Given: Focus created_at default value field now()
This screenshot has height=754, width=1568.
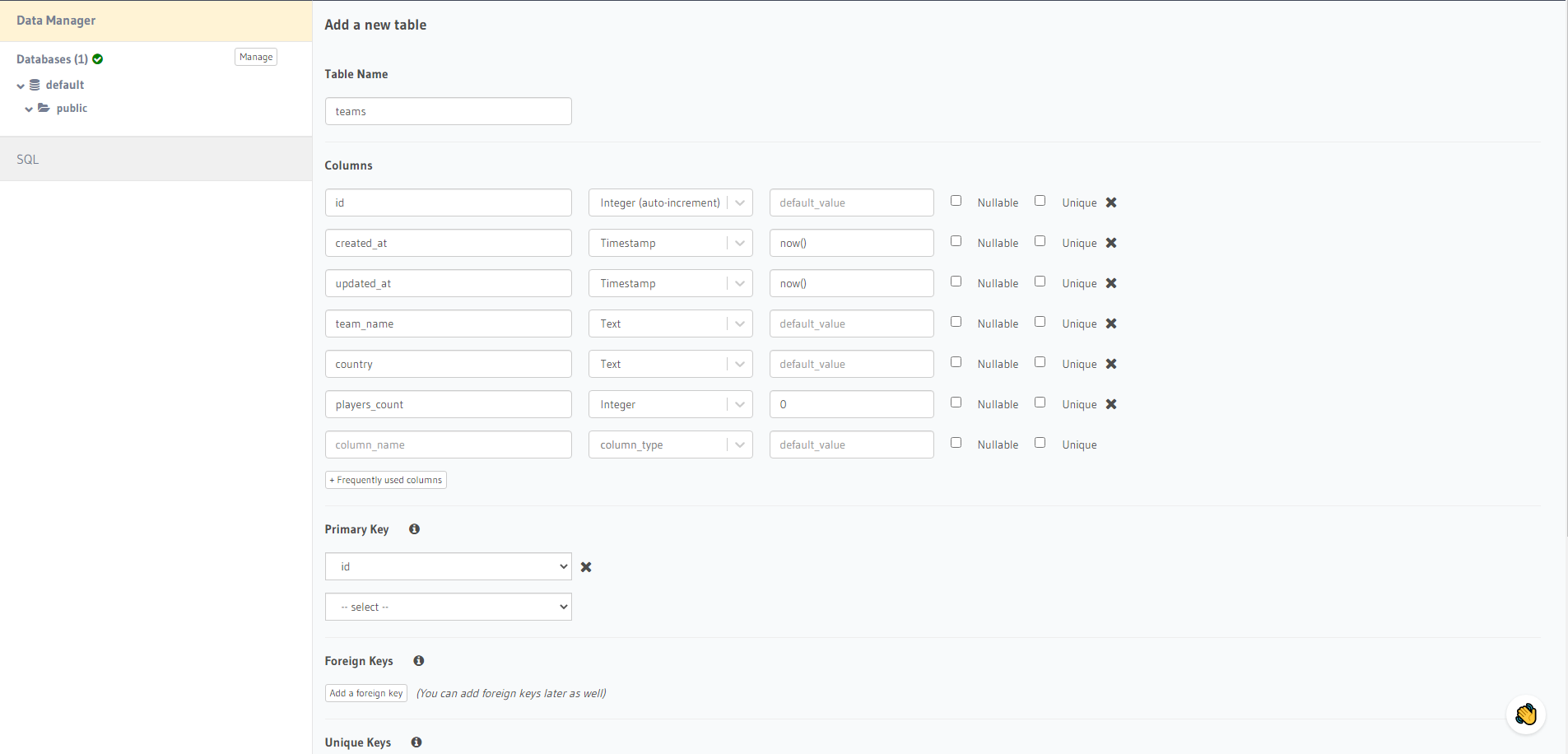Looking at the screenshot, I should (x=852, y=243).
